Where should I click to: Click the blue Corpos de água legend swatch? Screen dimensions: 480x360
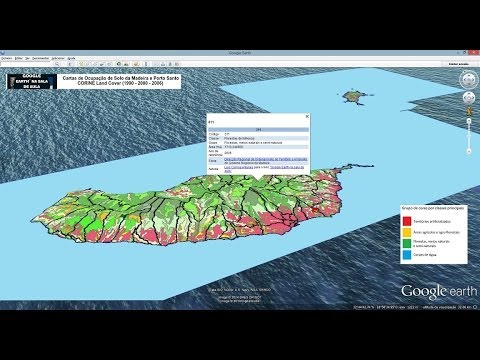pyautogui.click(x=407, y=255)
